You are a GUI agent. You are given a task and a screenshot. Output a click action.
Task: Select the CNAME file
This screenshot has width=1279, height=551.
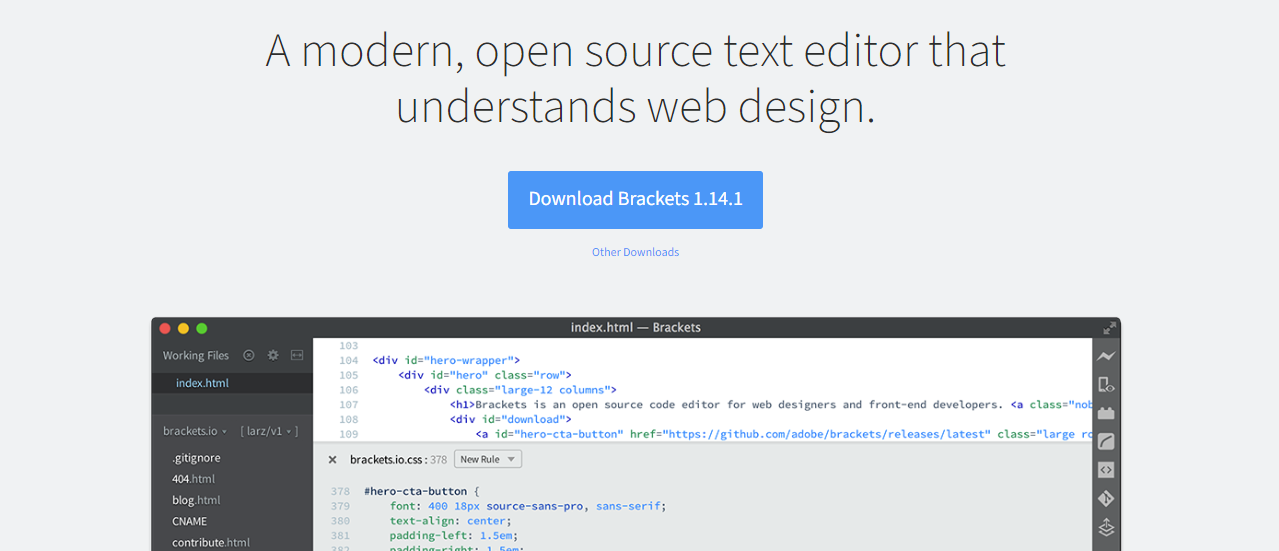pos(189,521)
